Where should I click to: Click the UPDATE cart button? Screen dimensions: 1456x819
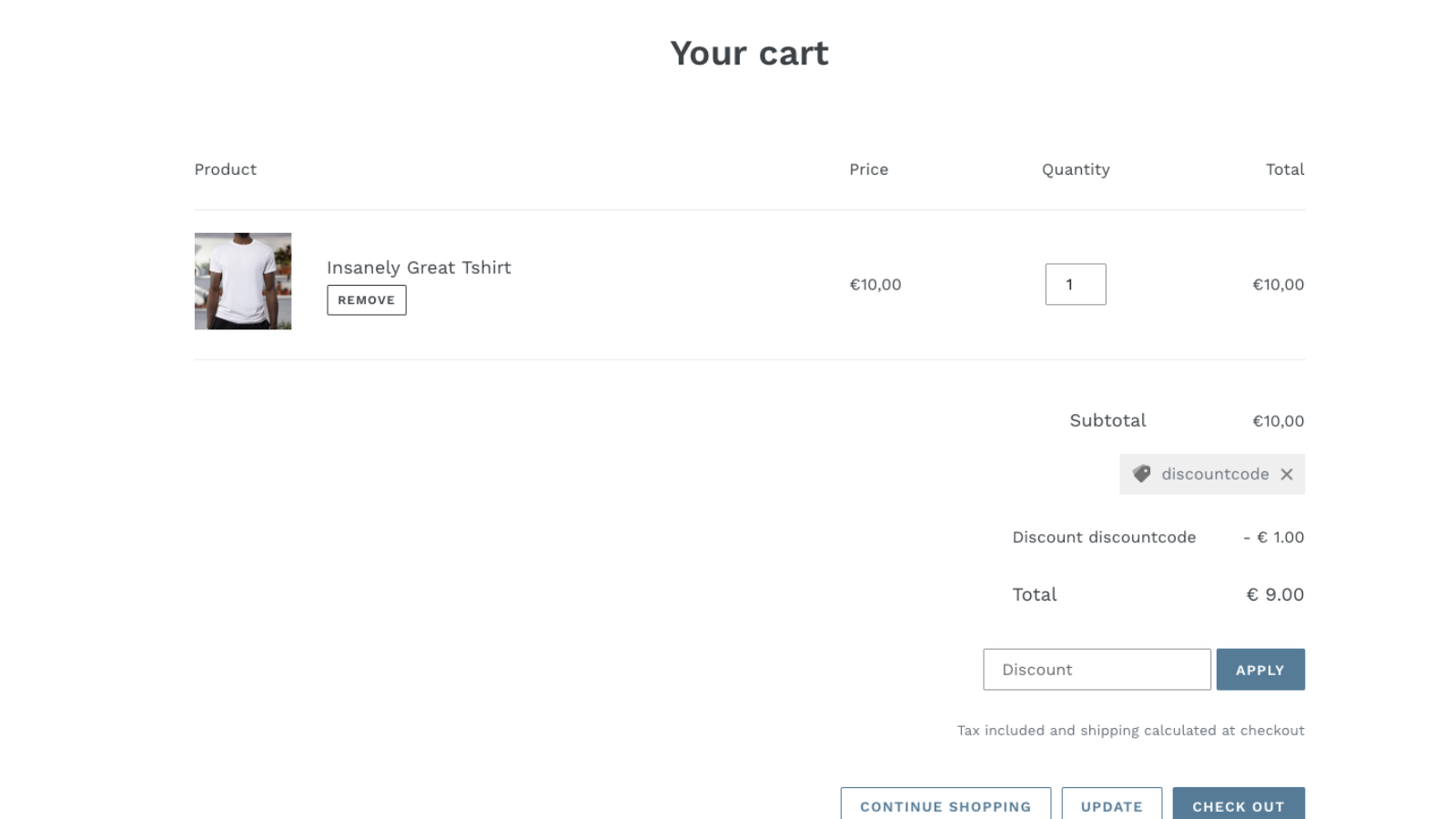click(1111, 806)
